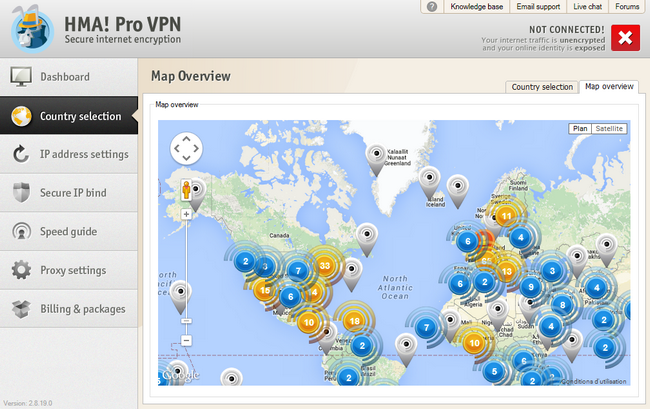Open Email support
Image resolution: width=650 pixels, height=409 pixels.
[x=538, y=7]
